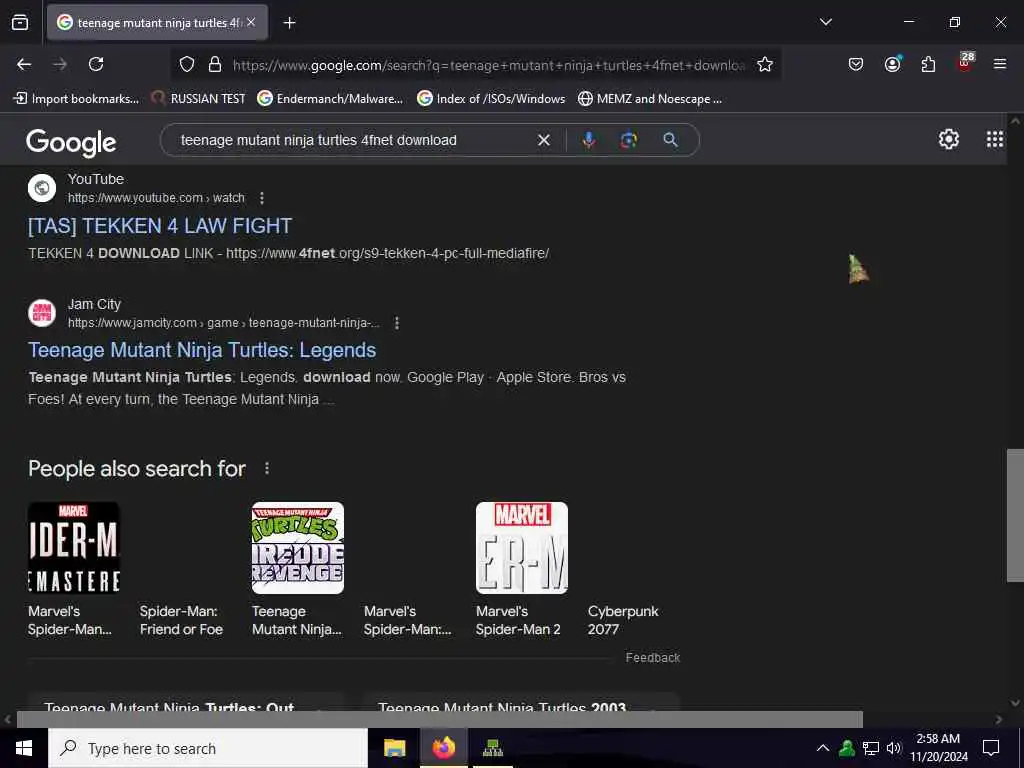This screenshot has width=1024, height=768.
Task: Open [TAS] TEKKEN 4 LAW FIGHT result
Action: point(160,226)
